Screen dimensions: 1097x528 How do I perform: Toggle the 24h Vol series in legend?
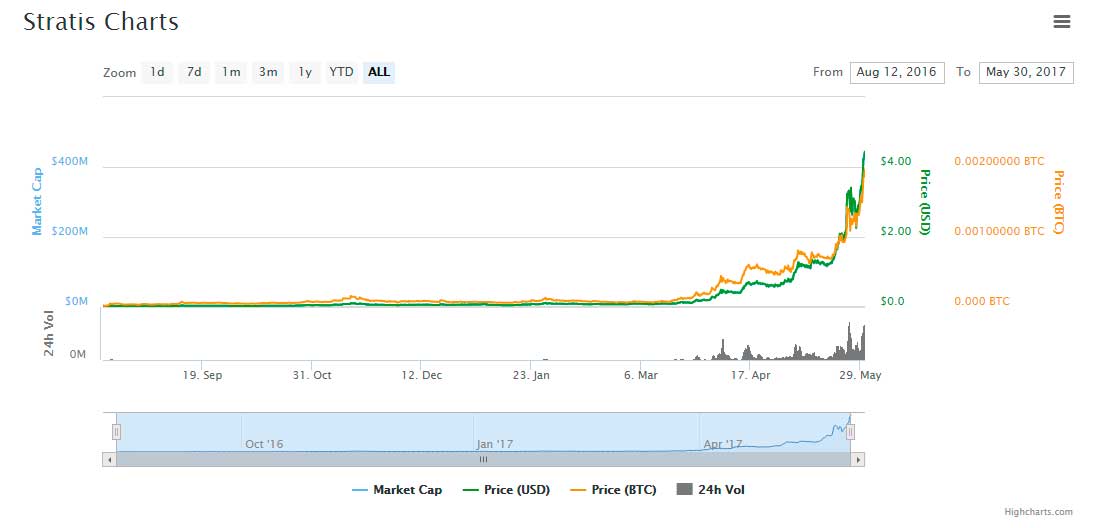(x=711, y=490)
